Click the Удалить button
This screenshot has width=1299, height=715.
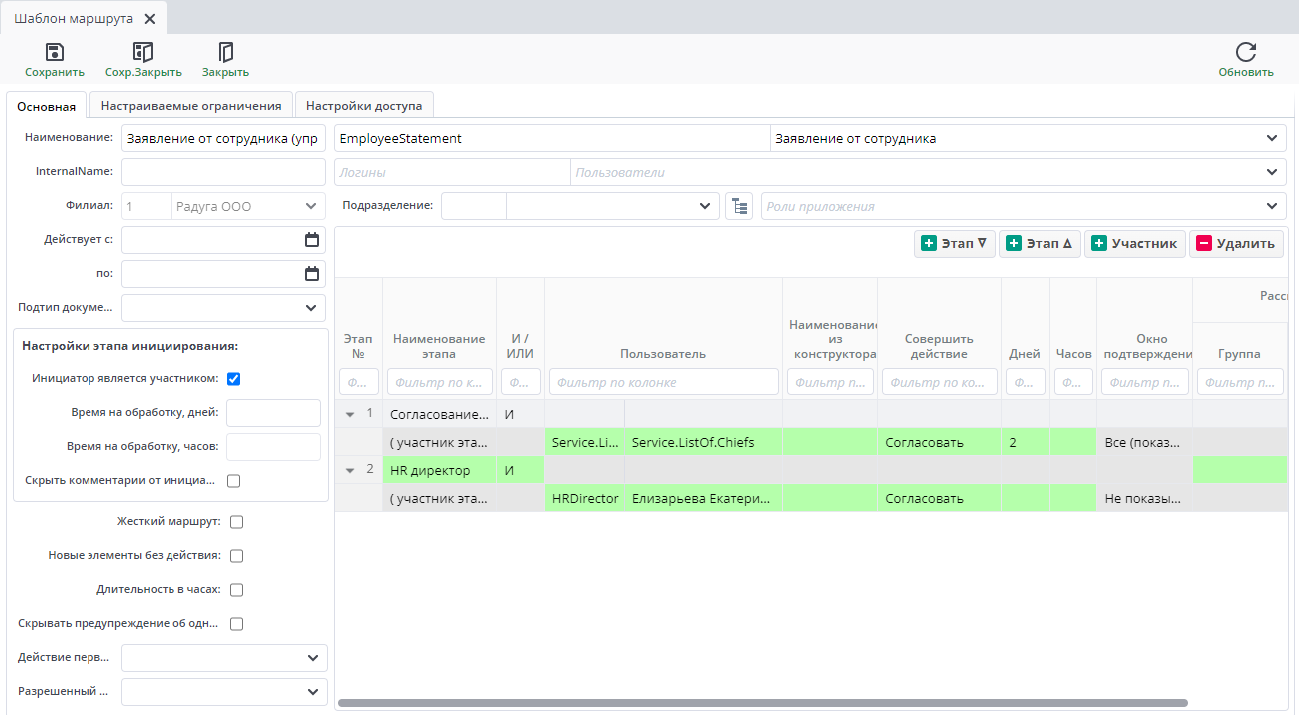[1236, 244]
